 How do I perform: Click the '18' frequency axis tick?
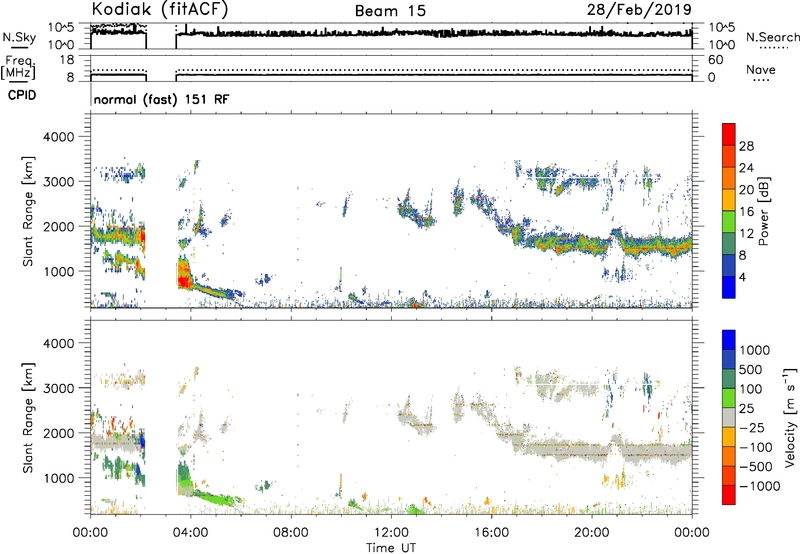coord(67,60)
